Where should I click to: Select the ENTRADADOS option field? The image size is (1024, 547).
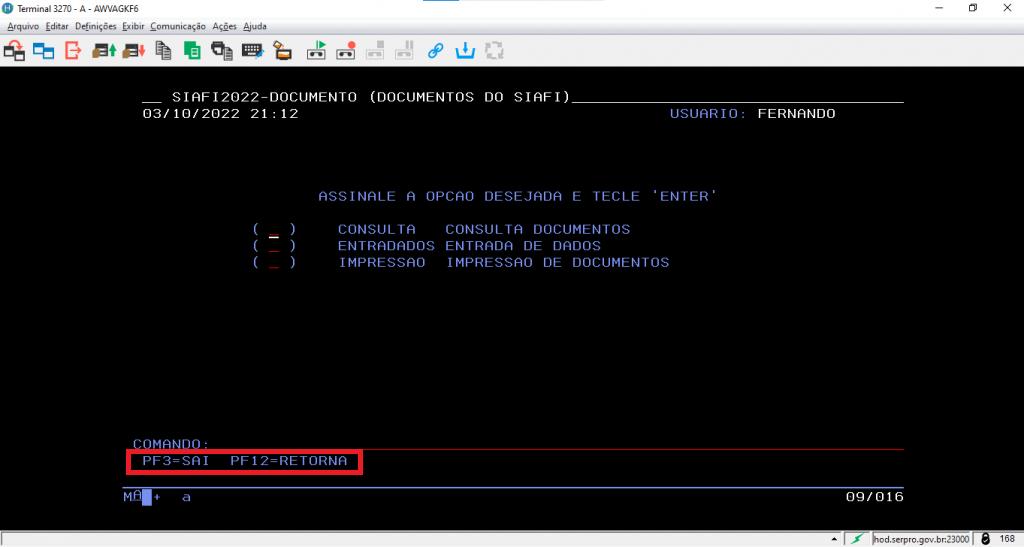click(x=273, y=246)
